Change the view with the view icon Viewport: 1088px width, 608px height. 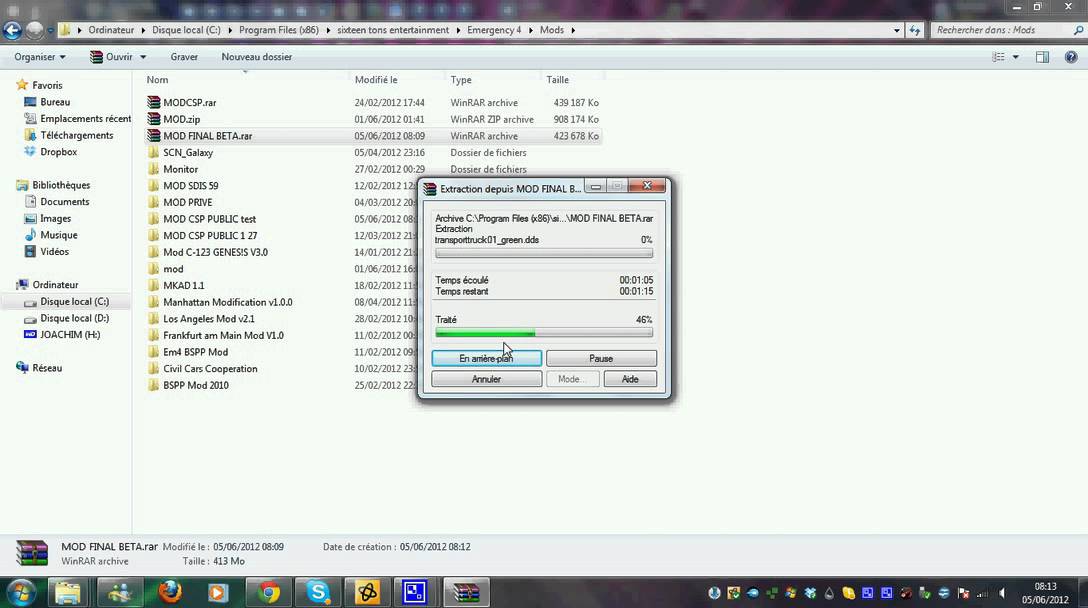998,57
